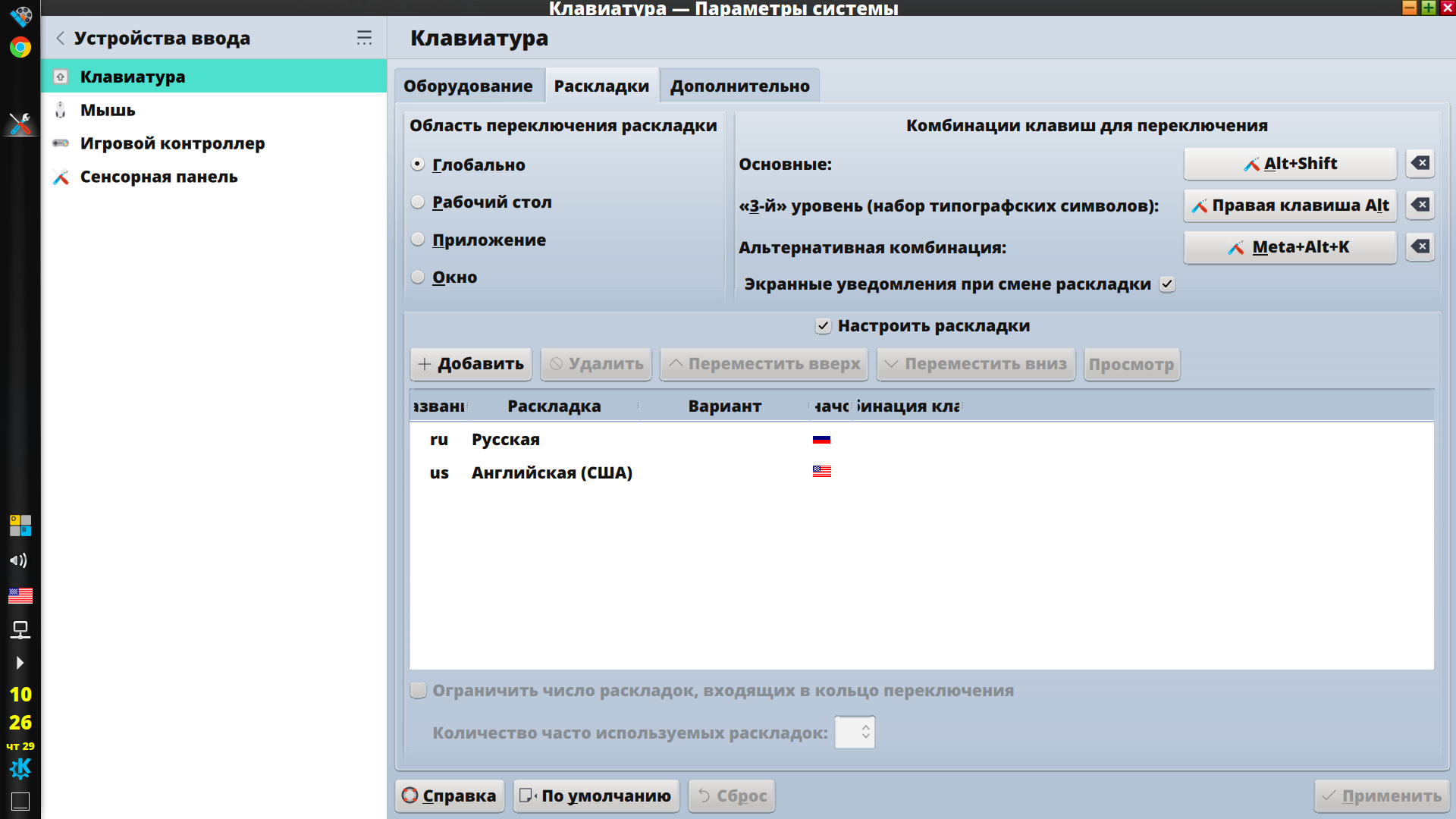Select the Окно switching policy
Viewport: 1456px width, 819px height.
coord(418,277)
